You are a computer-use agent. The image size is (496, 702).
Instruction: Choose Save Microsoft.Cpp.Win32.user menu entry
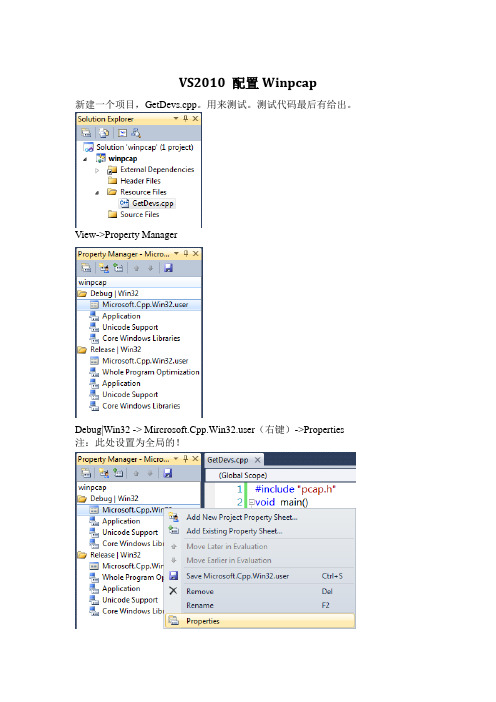point(260,576)
